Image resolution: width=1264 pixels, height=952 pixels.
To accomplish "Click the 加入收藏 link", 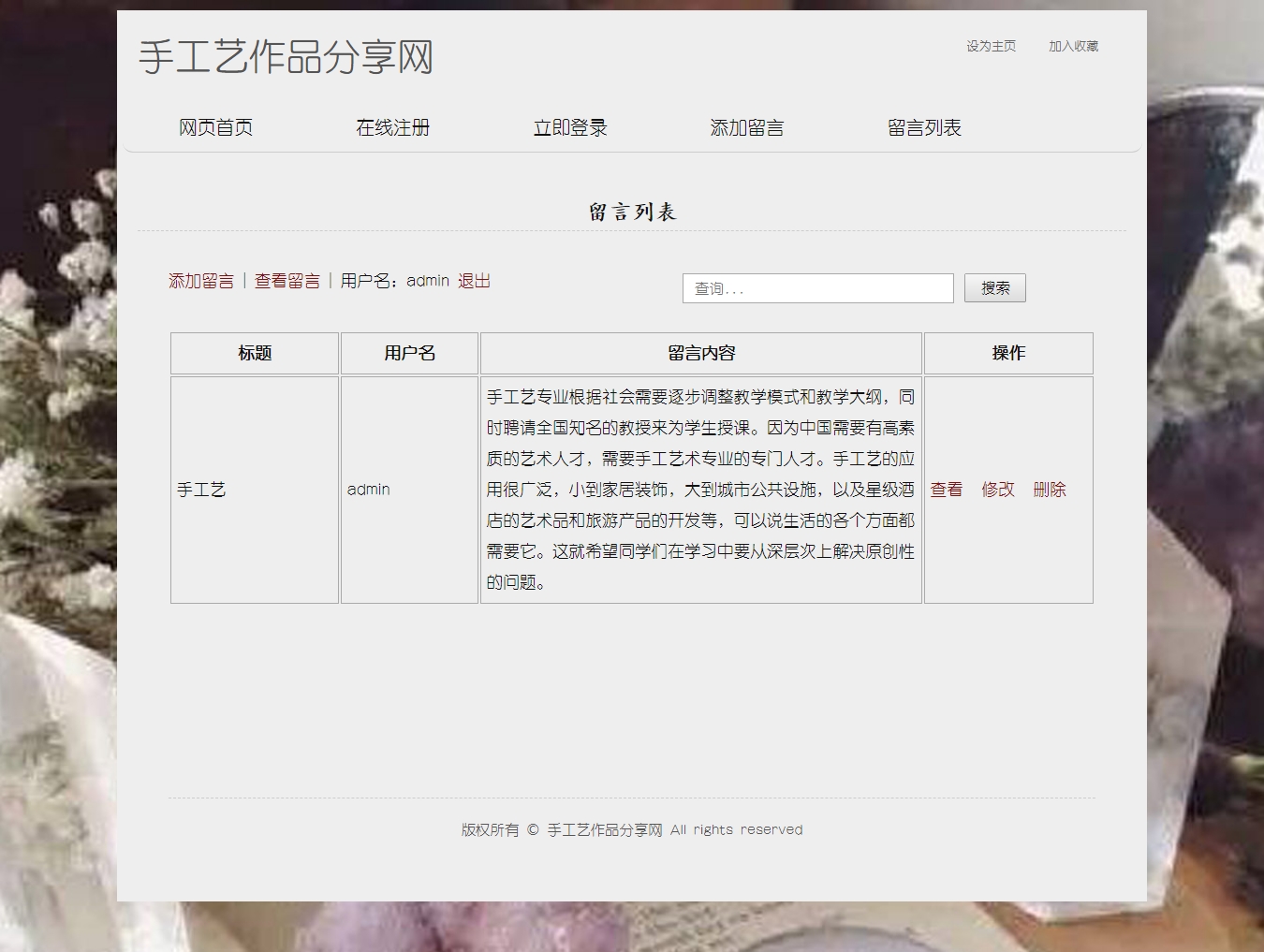I will [1073, 46].
